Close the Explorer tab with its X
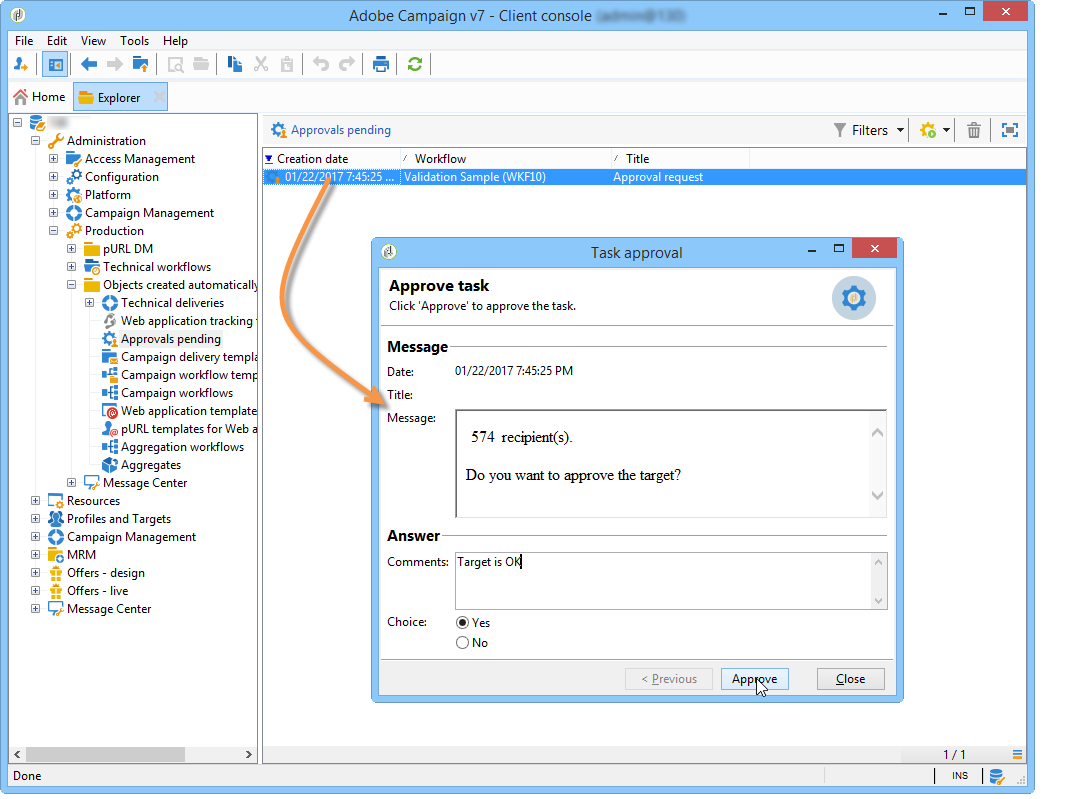Screen dimensions: 1071x799 pyautogui.click(x=159, y=97)
